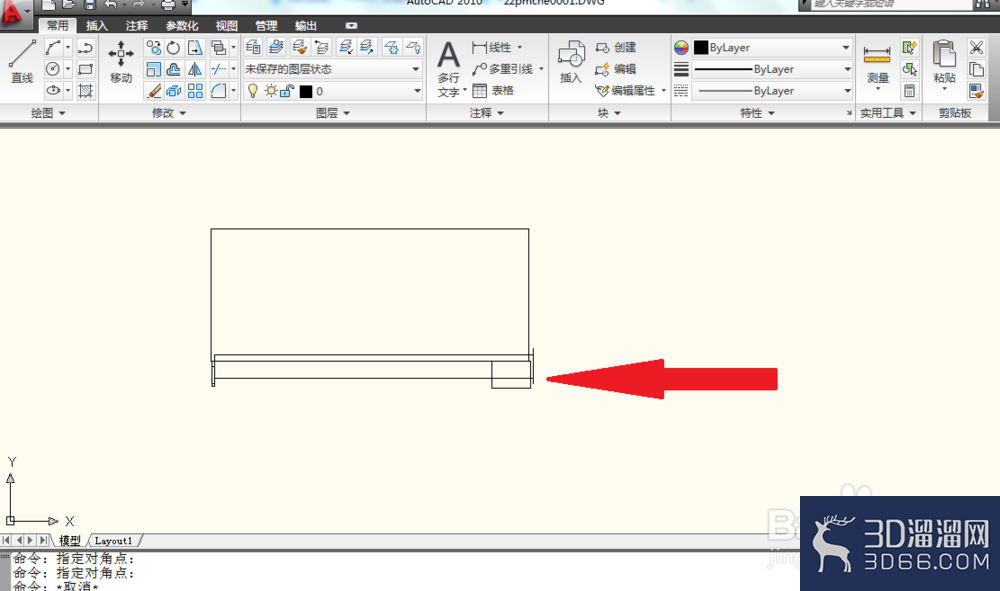Open the Layer Properties manager icon

[253, 47]
